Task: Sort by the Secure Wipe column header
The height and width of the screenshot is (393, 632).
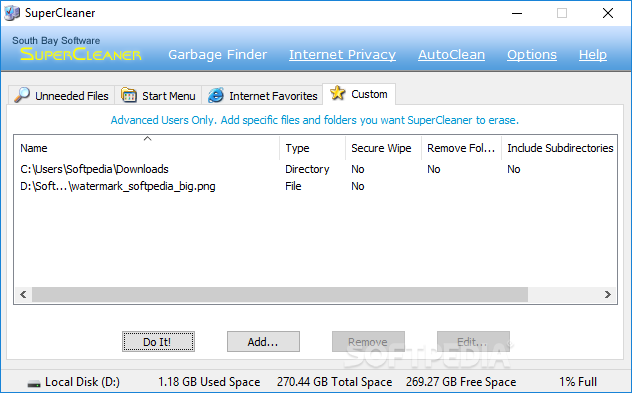Action: (x=383, y=148)
